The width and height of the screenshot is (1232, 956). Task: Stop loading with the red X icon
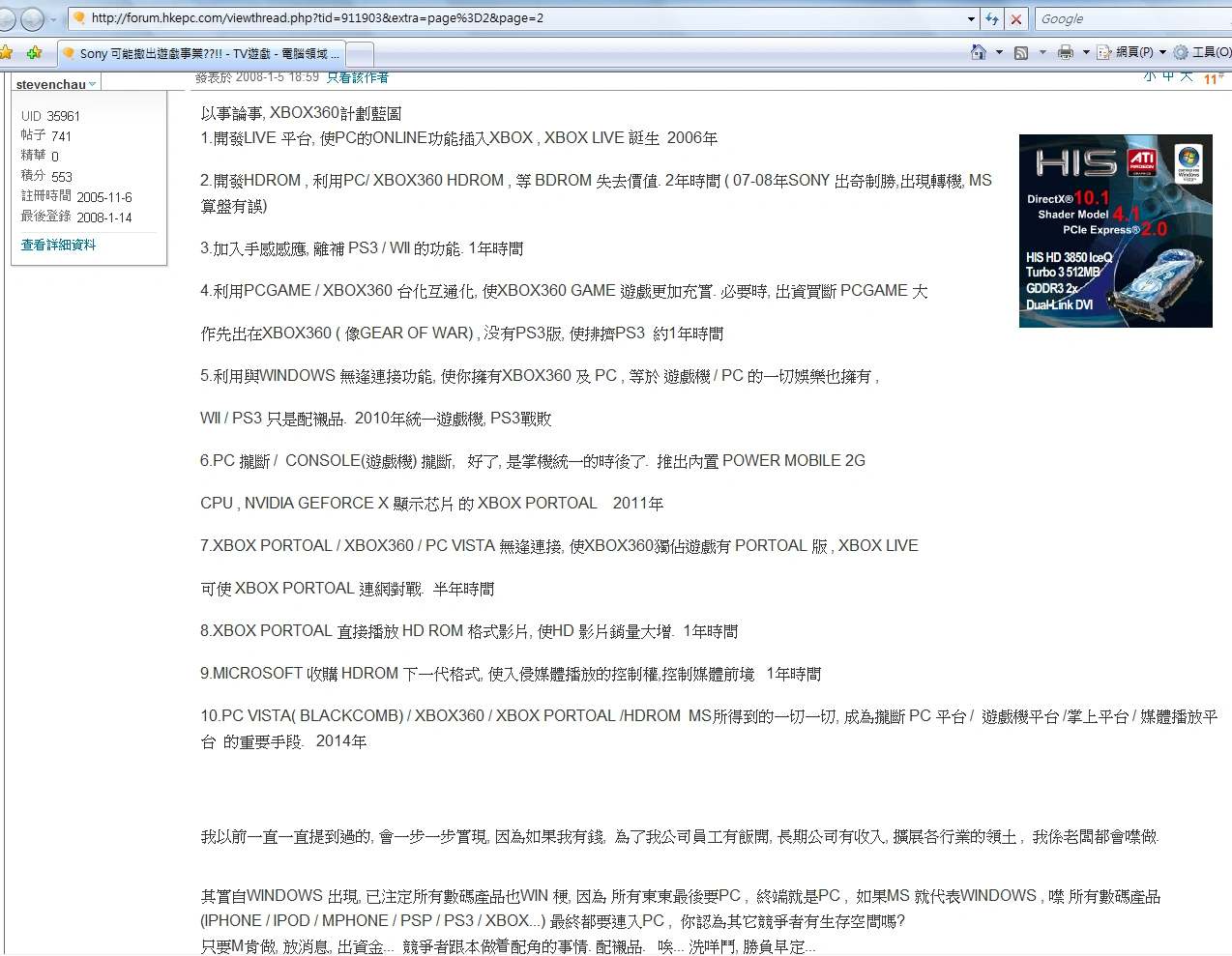[1016, 18]
